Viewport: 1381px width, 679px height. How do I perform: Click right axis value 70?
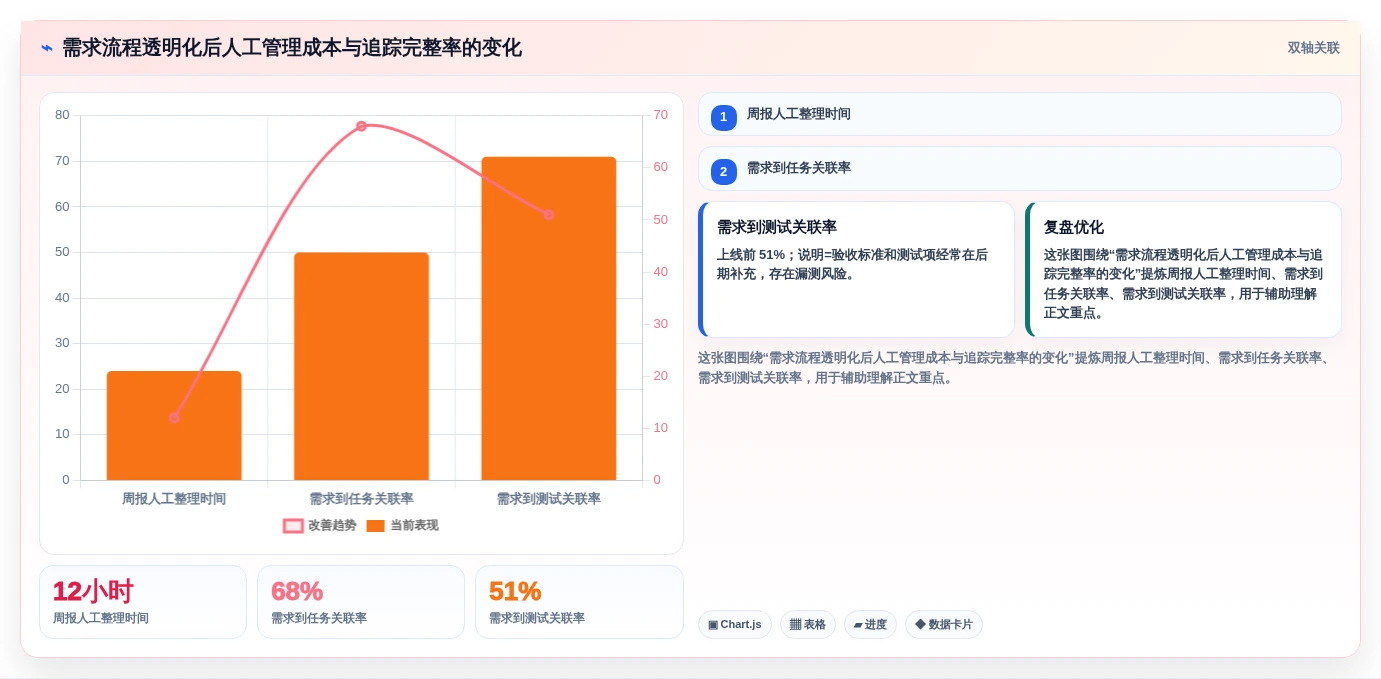tap(660, 115)
